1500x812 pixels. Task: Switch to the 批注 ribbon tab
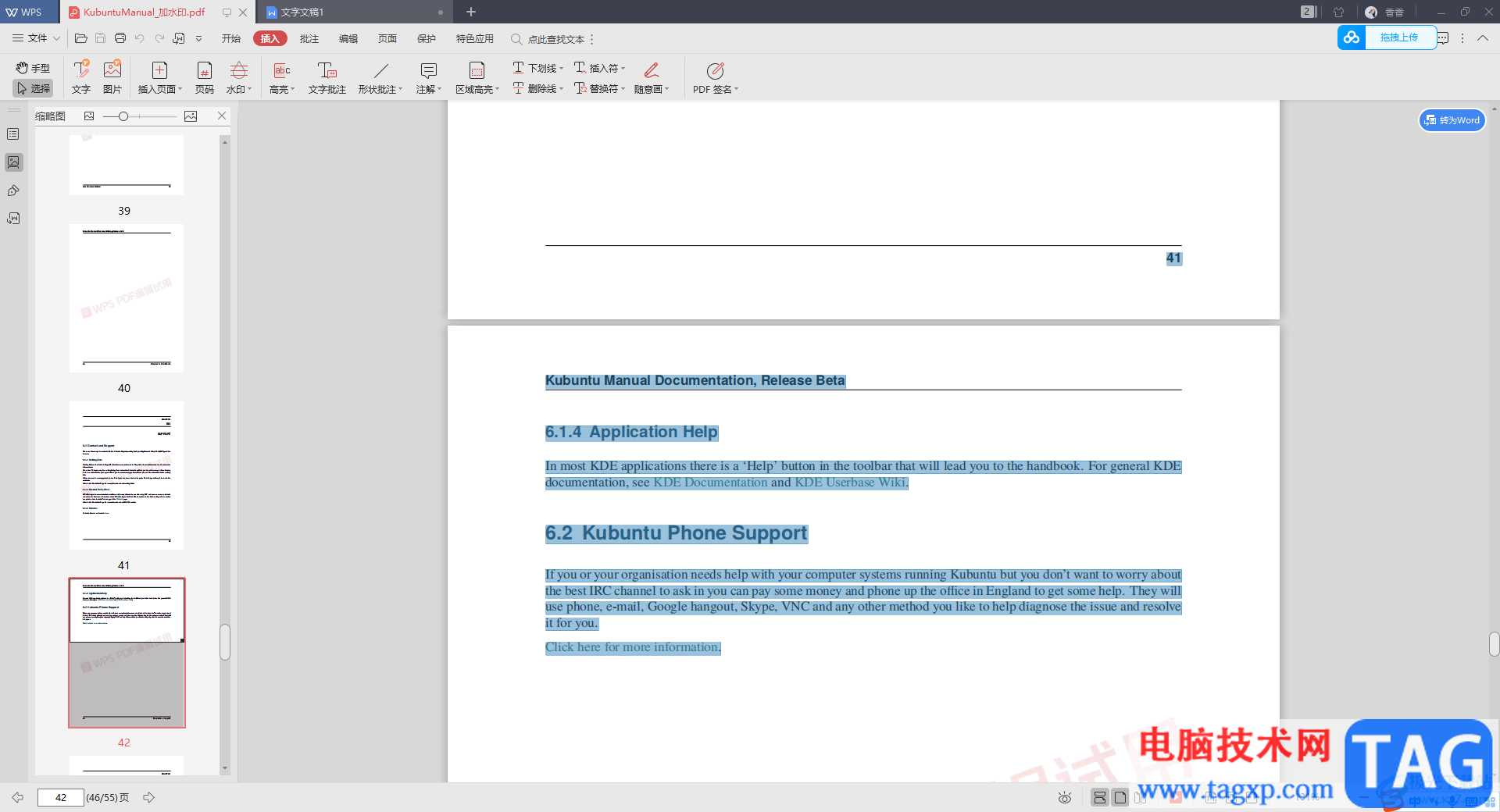click(x=309, y=38)
